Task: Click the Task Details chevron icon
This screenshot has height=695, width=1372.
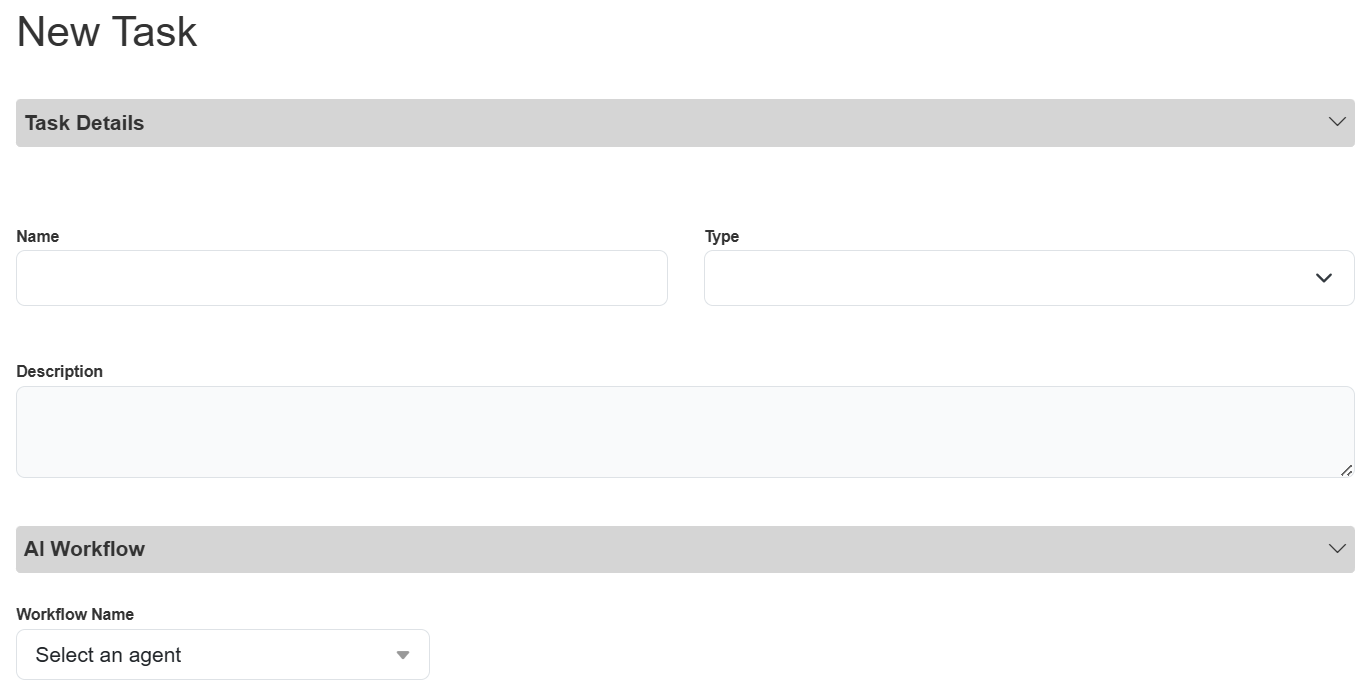Action: 1337,122
